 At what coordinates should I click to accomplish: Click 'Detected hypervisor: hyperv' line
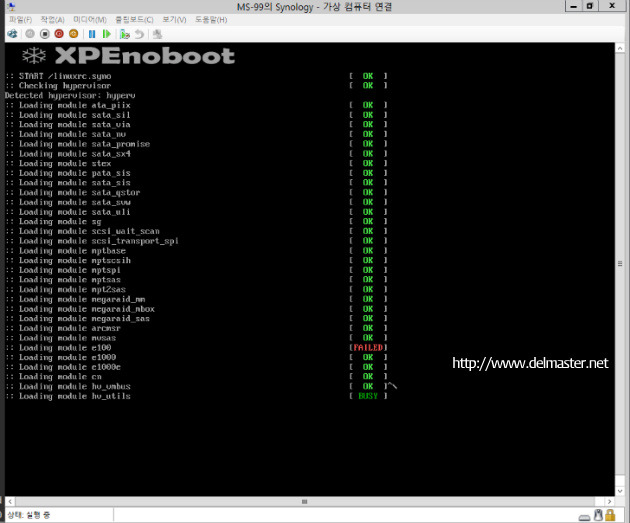[70, 96]
